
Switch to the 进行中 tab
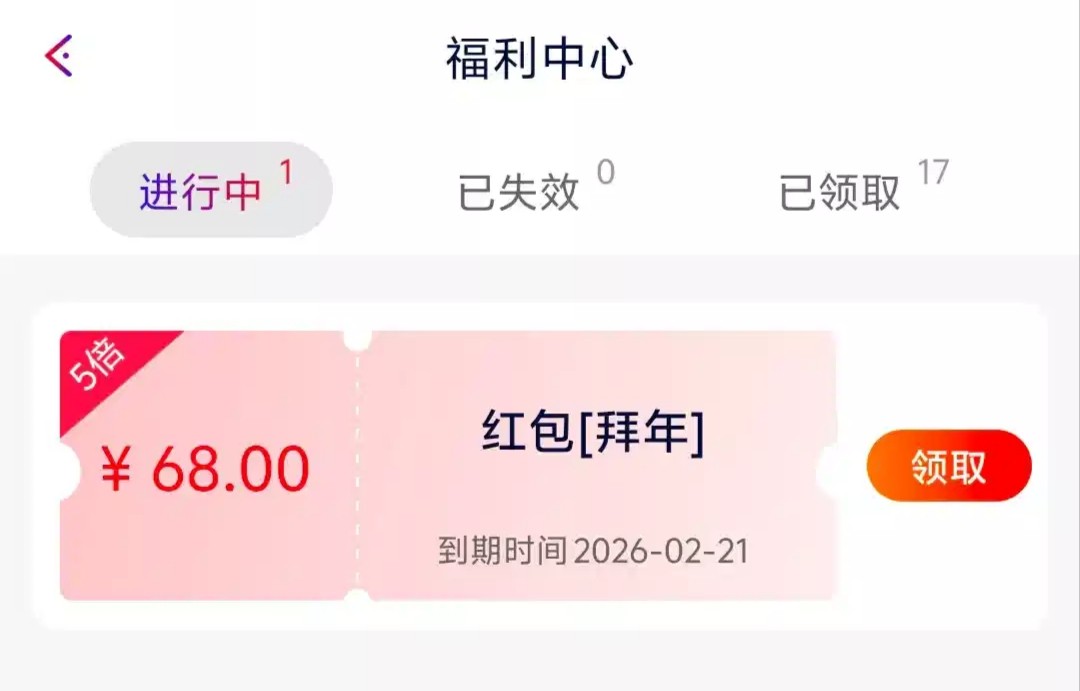[201, 192]
